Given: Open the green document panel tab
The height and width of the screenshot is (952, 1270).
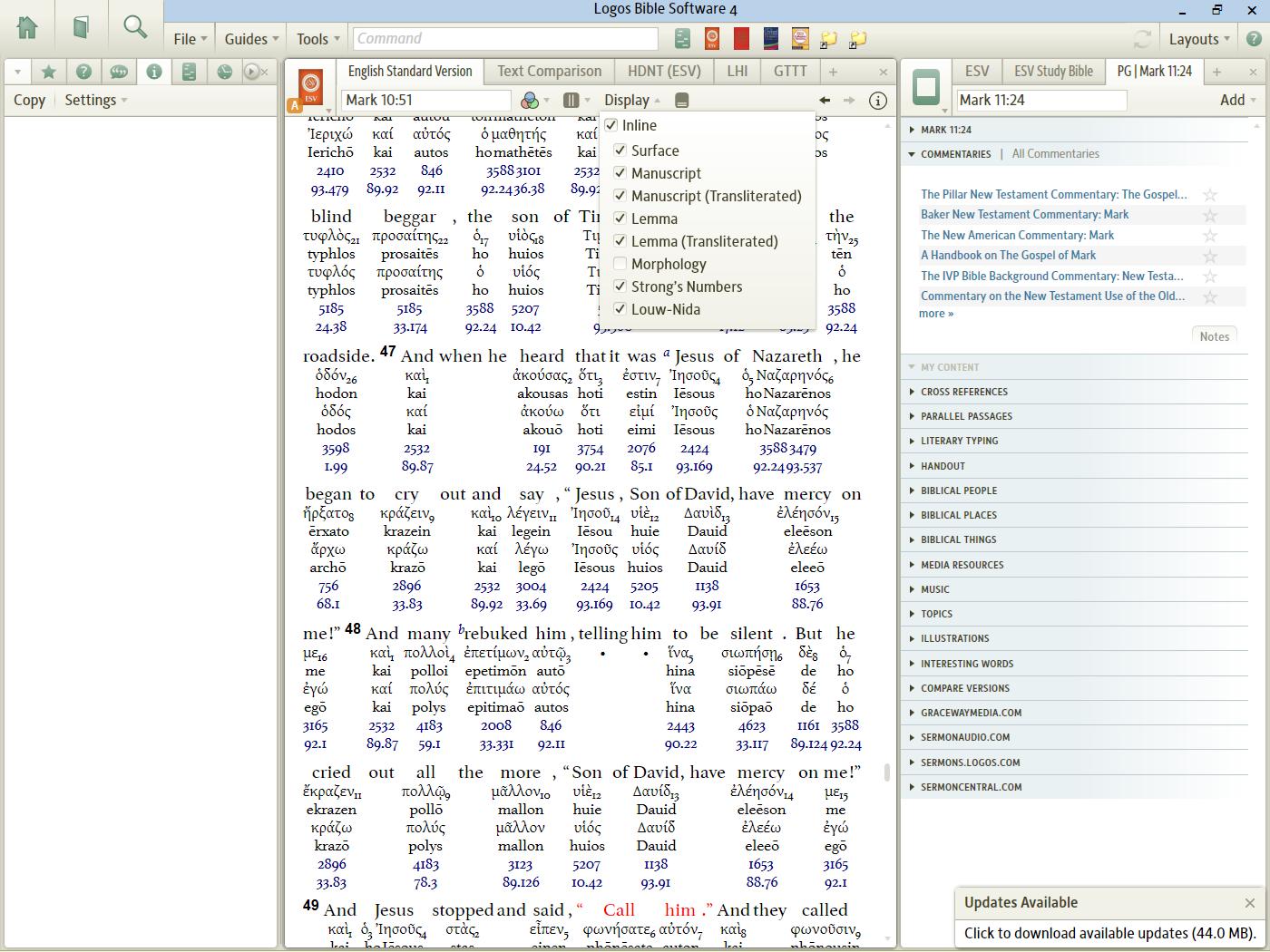Looking at the screenshot, I should click(x=189, y=72).
